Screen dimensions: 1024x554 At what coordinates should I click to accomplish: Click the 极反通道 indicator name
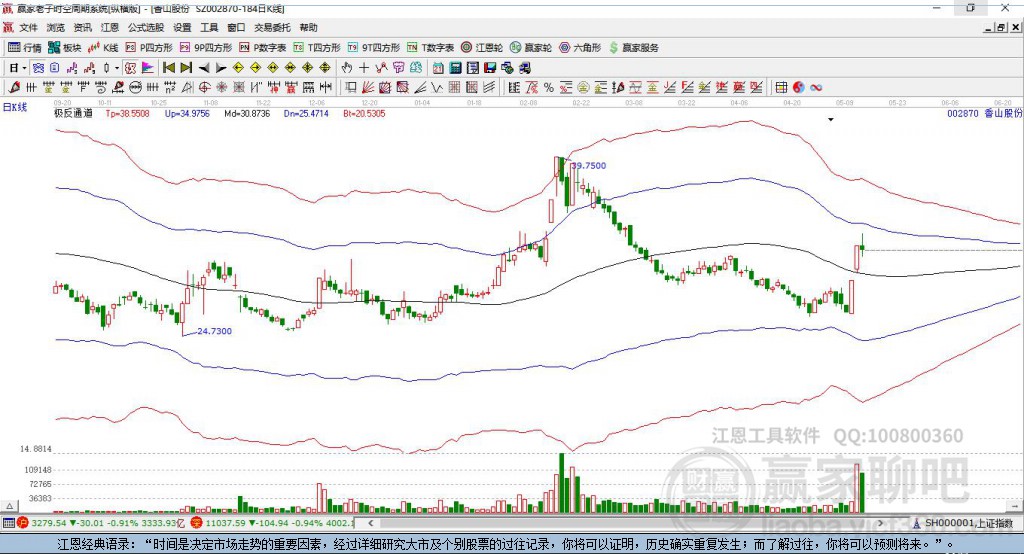(73, 113)
